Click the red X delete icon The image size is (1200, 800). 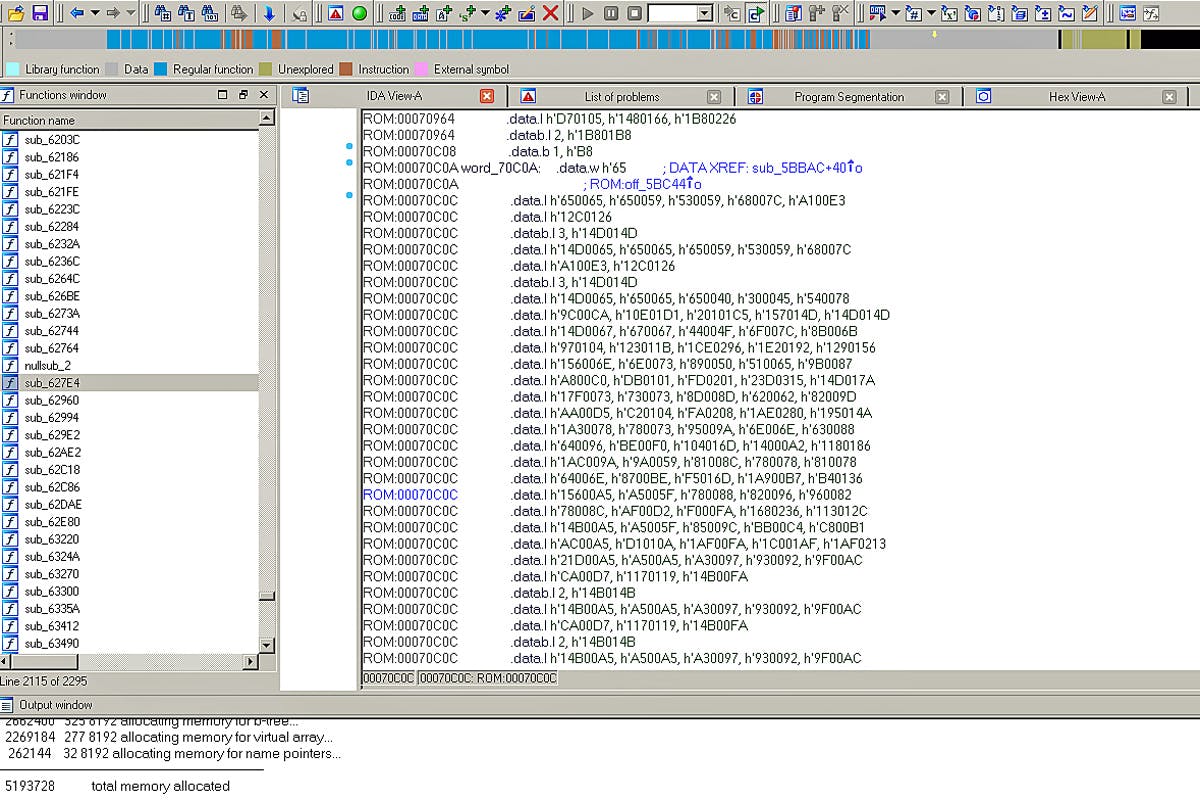(x=550, y=13)
